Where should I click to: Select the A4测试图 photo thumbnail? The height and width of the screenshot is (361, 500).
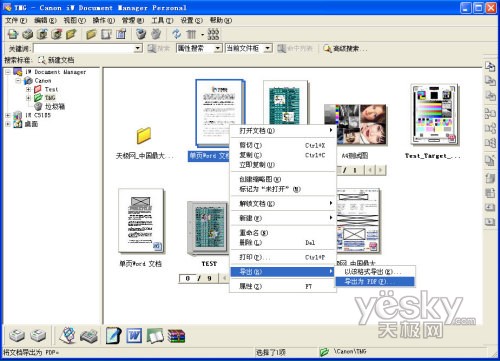(355, 124)
